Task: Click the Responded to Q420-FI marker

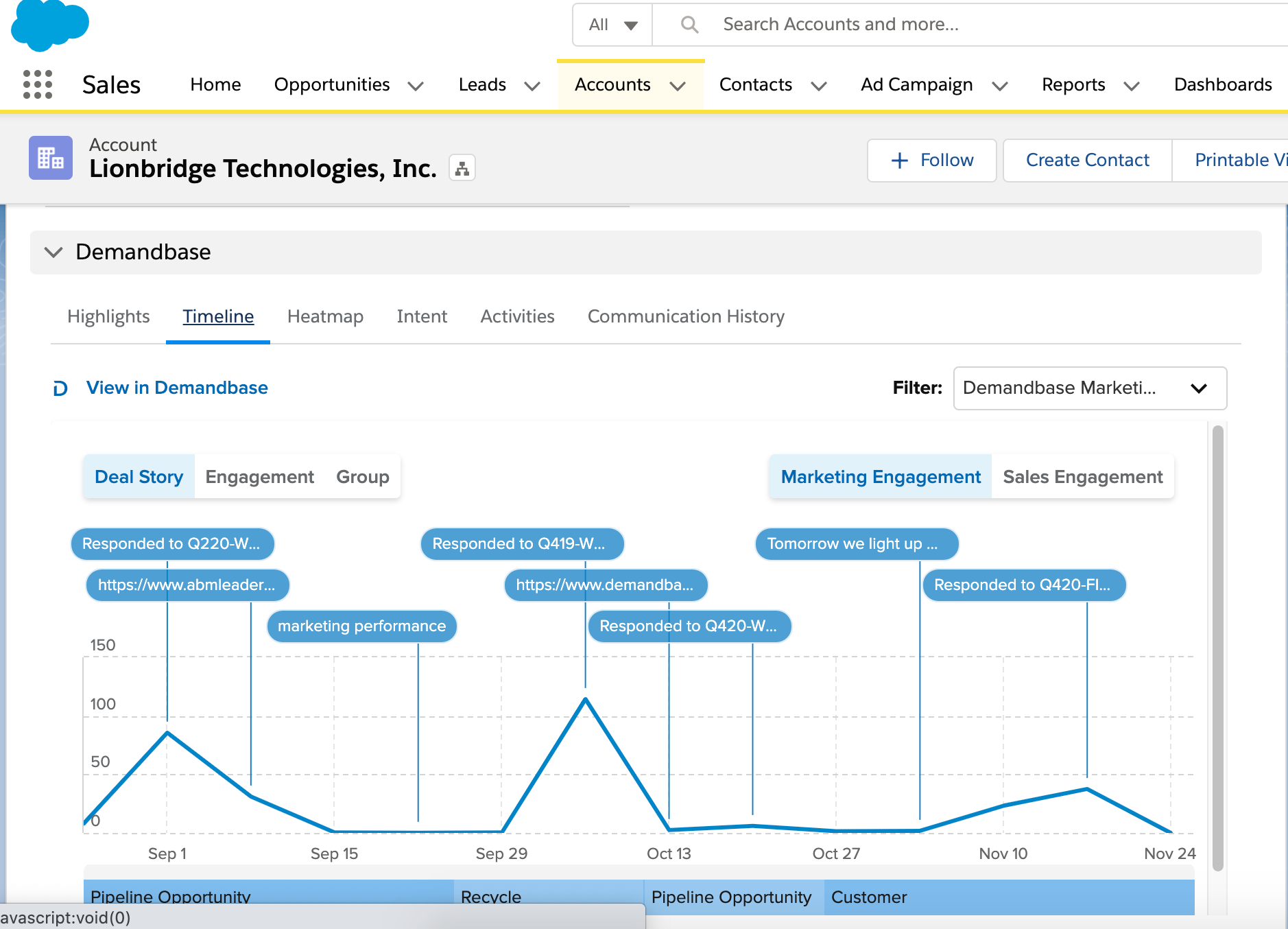Action: pyautogui.click(x=1024, y=585)
